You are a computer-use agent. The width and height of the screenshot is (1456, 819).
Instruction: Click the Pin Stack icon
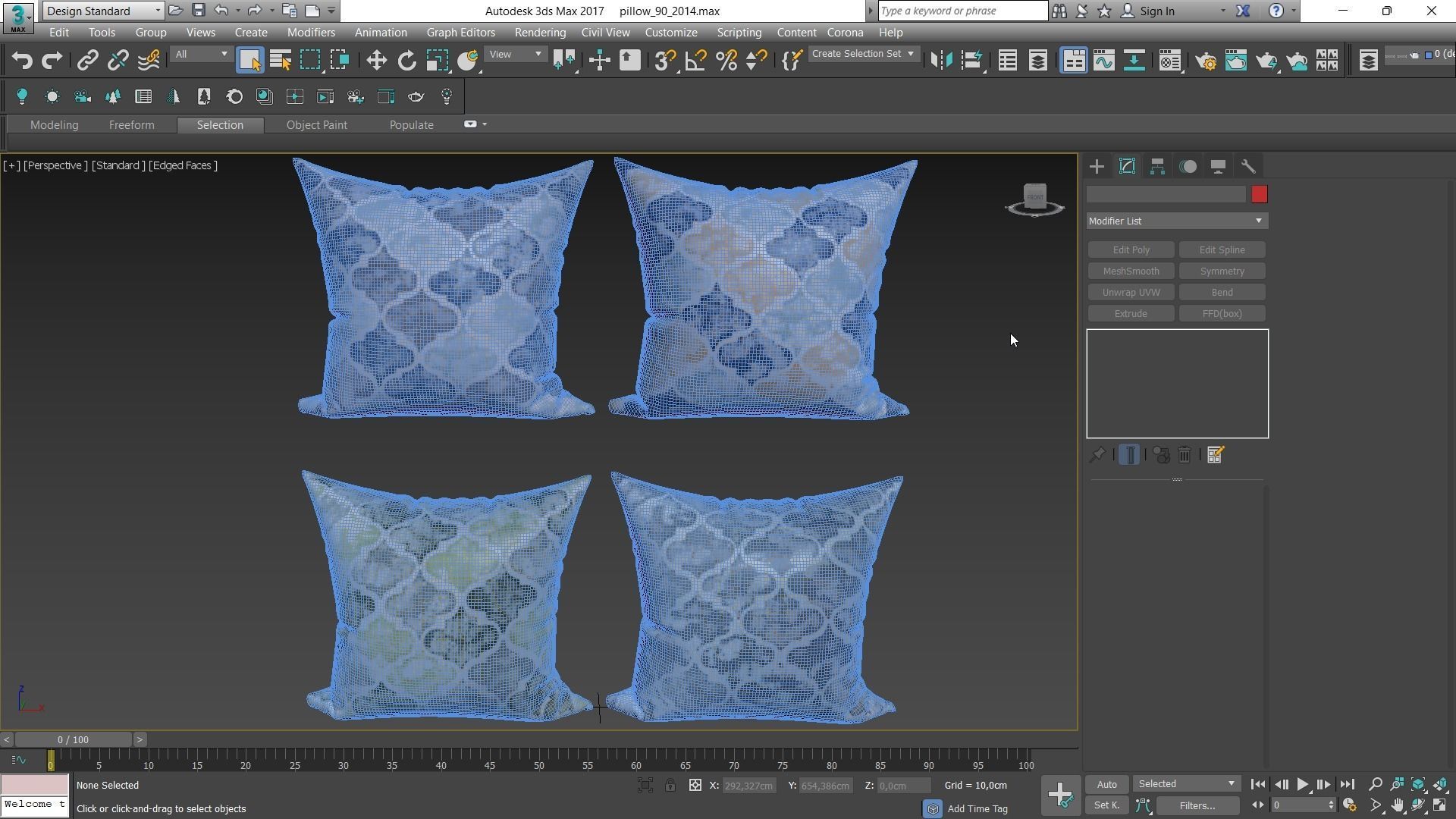coord(1097,455)
